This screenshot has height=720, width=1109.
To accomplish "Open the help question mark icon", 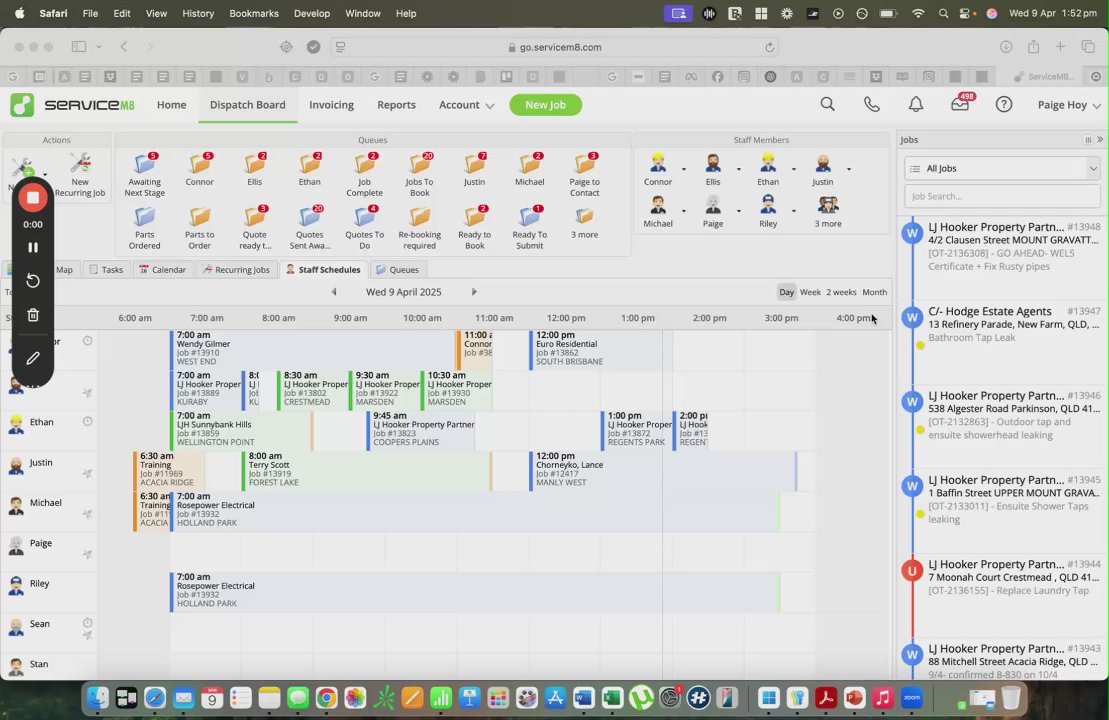I will tap(1004, 105).
